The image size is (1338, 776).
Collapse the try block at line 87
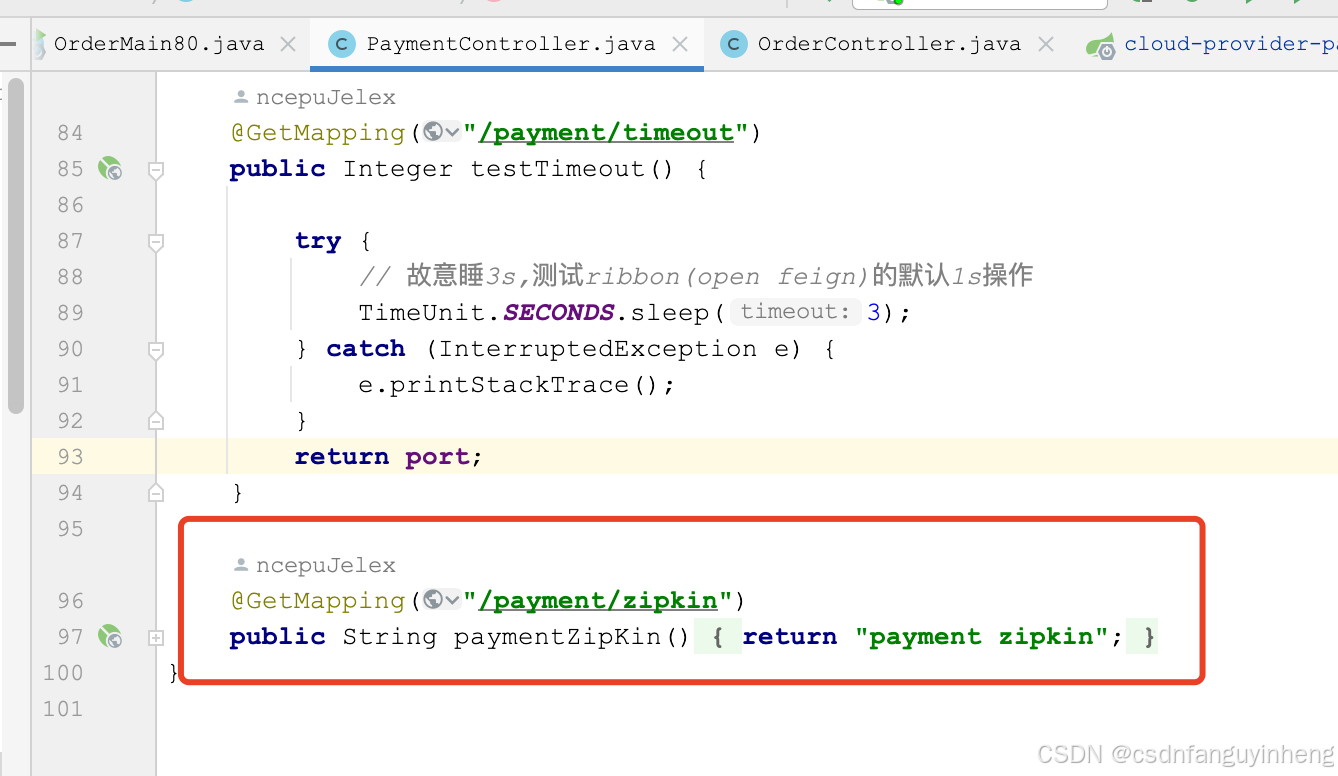(x=156, y=242)
